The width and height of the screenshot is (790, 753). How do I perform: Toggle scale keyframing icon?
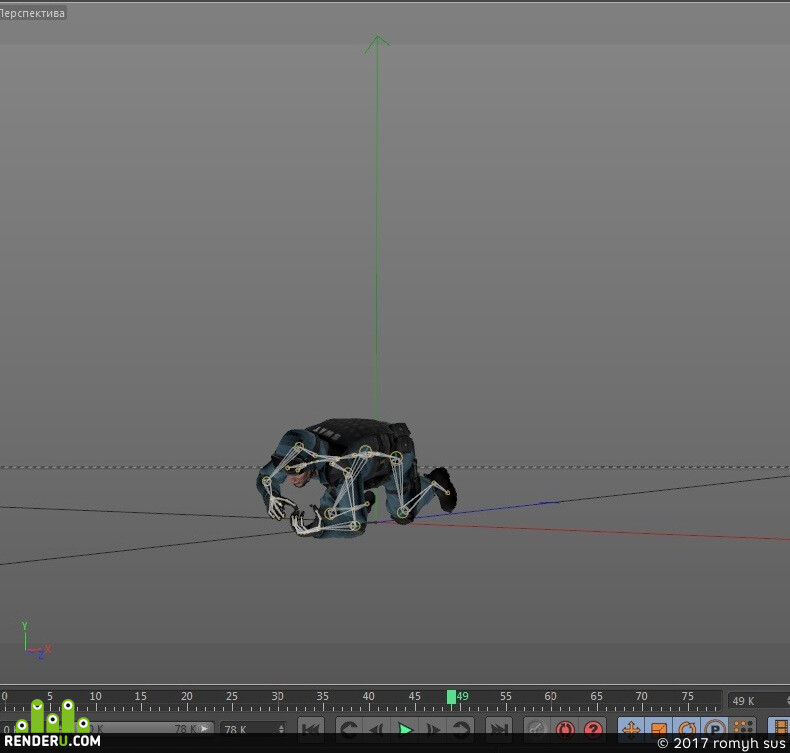659,729
